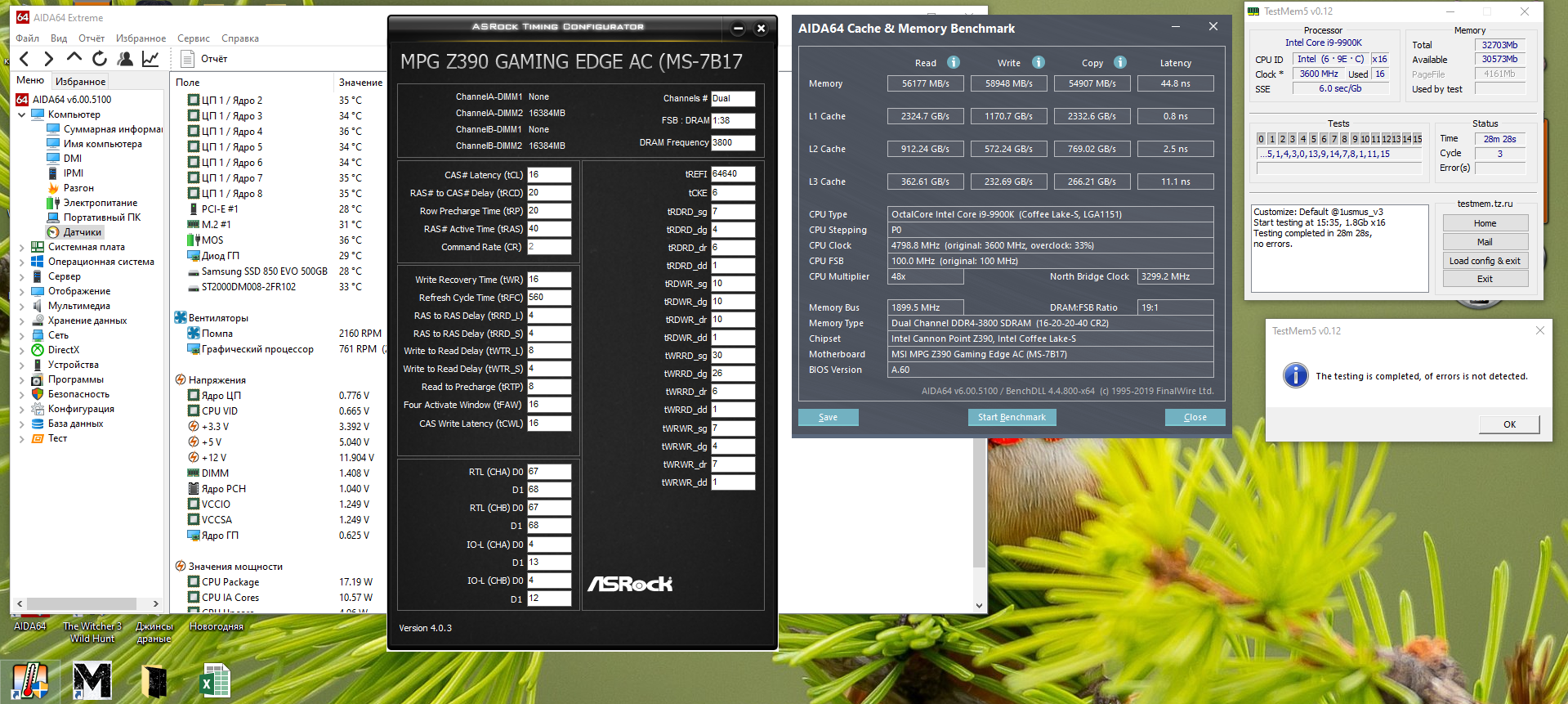Screen dimensions: 1568x704
Task: Click the CAS# Latency (tCL) value field
Action: pos(549,175)
